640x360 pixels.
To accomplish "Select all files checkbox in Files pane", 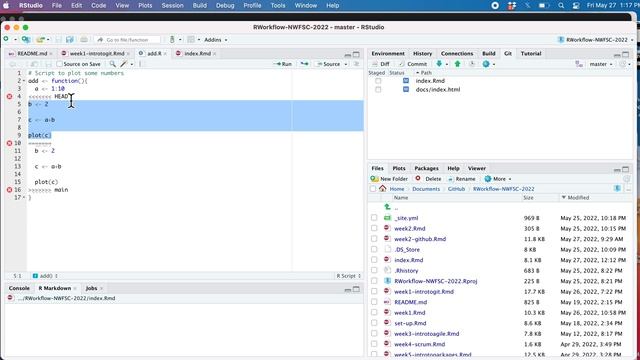I will click(373, 189).
